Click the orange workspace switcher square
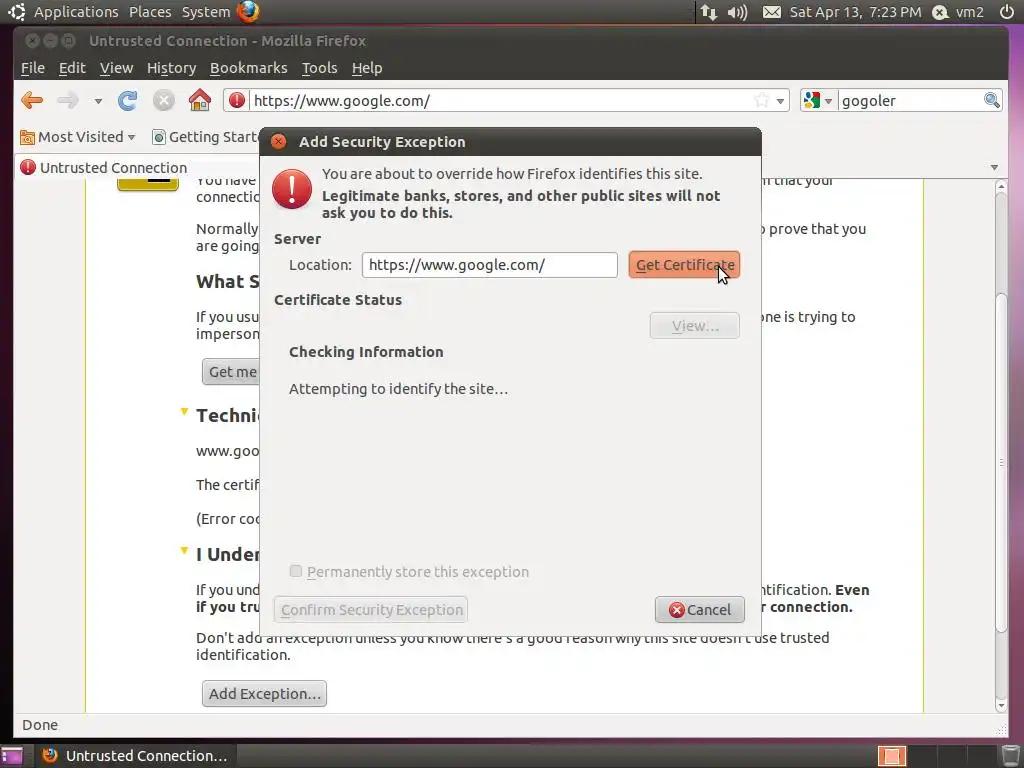The image size is (1024, 768). [892, 756]
